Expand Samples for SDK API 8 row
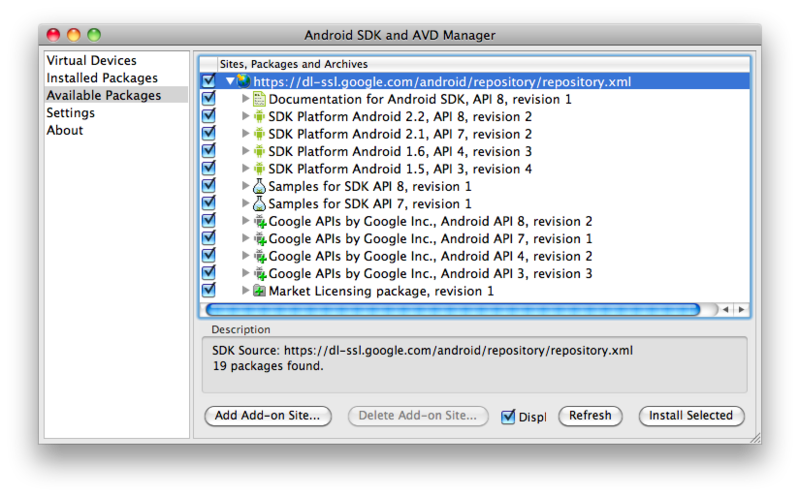 245,185
